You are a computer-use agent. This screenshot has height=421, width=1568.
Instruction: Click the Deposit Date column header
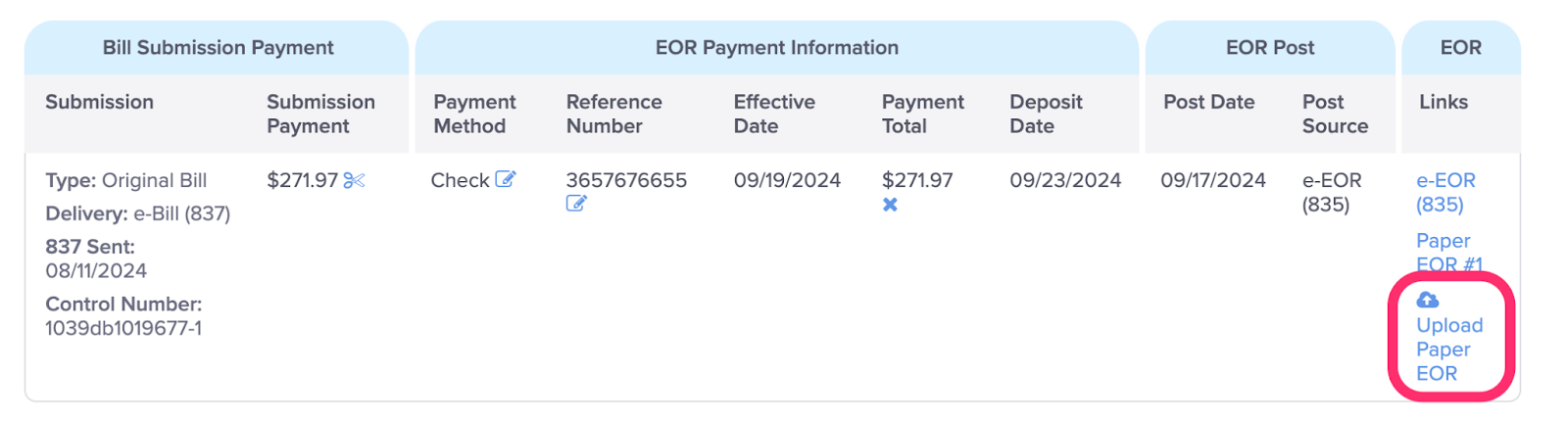click(1046, 114)
